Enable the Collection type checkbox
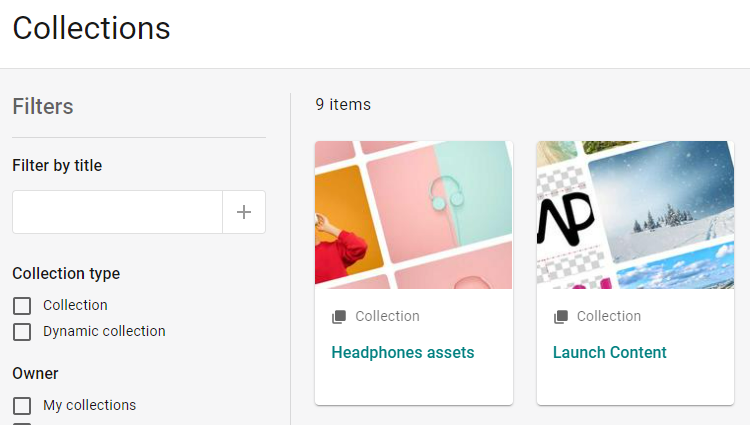Screen dimensions: 750x425 (22, 306)
